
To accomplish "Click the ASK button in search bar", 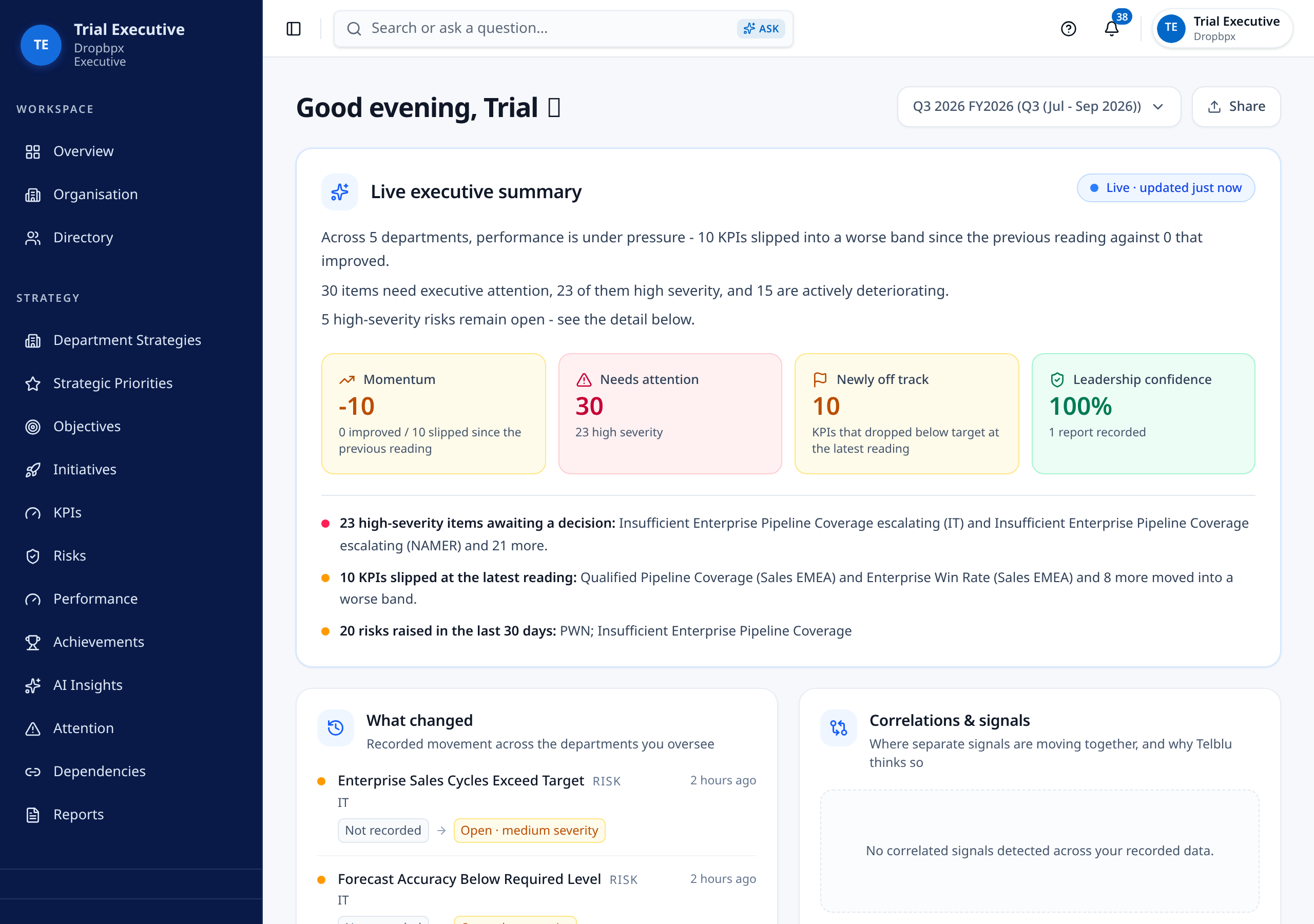I will pyautogui.click(x=761, y=29).
